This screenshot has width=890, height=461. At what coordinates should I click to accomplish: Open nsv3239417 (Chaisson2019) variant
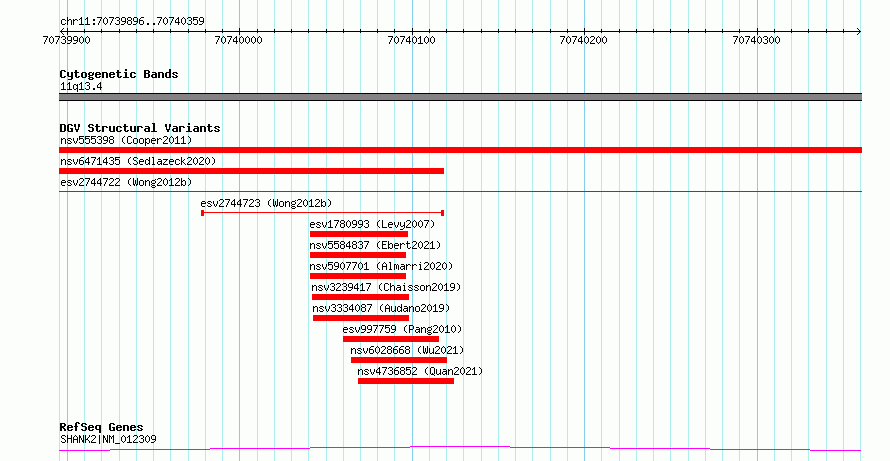point(386,287)
